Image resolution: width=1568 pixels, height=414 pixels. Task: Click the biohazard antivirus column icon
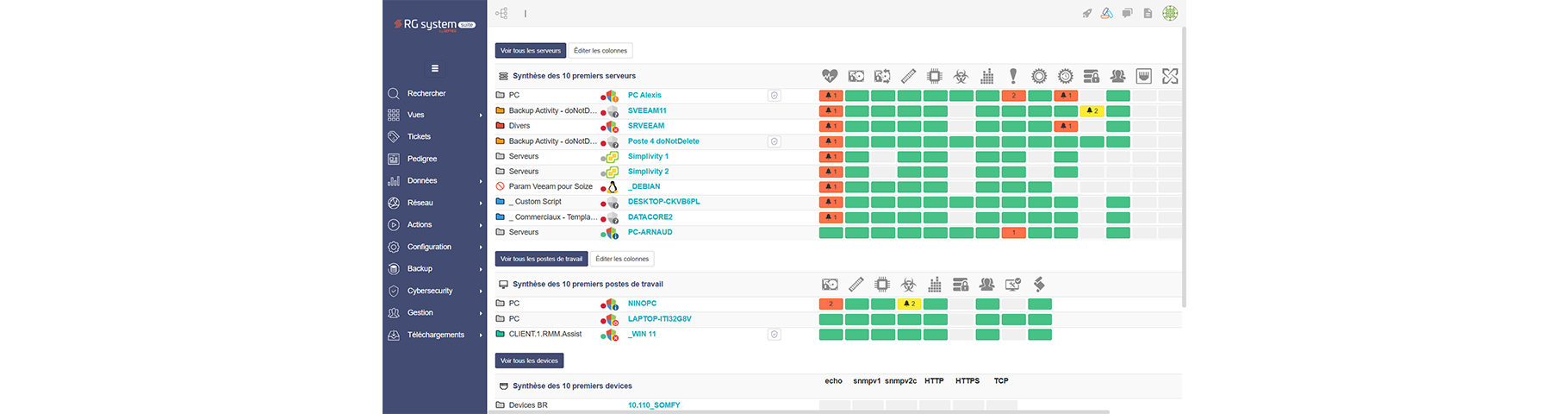pos(961,76)
